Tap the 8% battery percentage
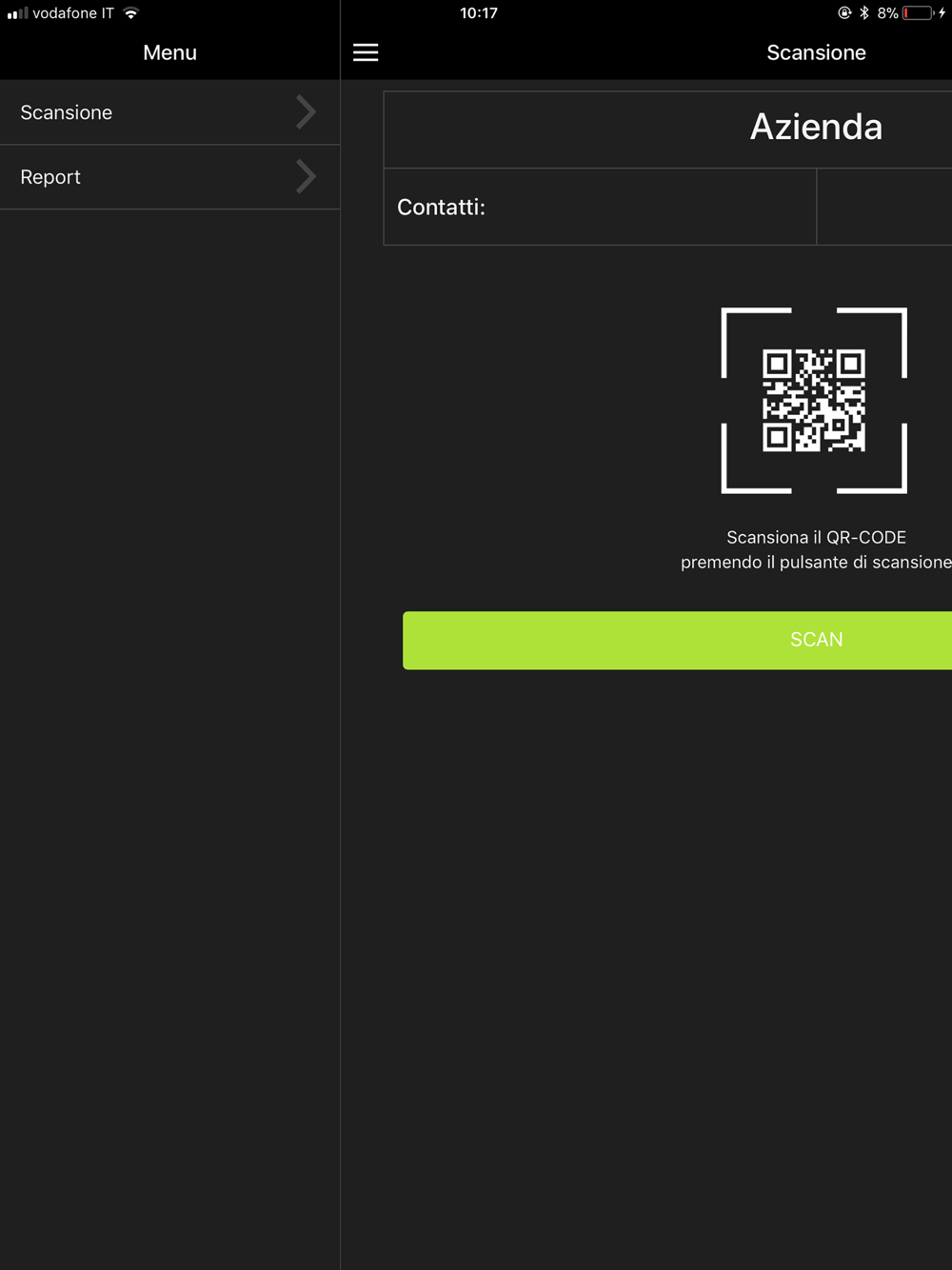Image resolution: width=952 pixels, height=1270 pixels. (887, 13)
